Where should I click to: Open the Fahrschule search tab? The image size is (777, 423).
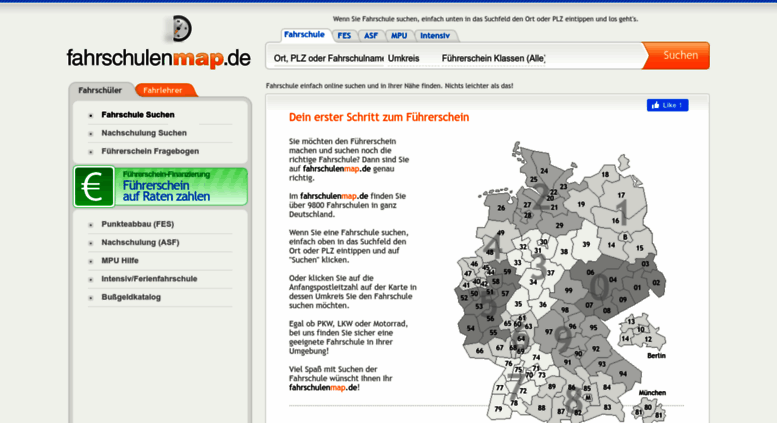[x=304, y=35]
